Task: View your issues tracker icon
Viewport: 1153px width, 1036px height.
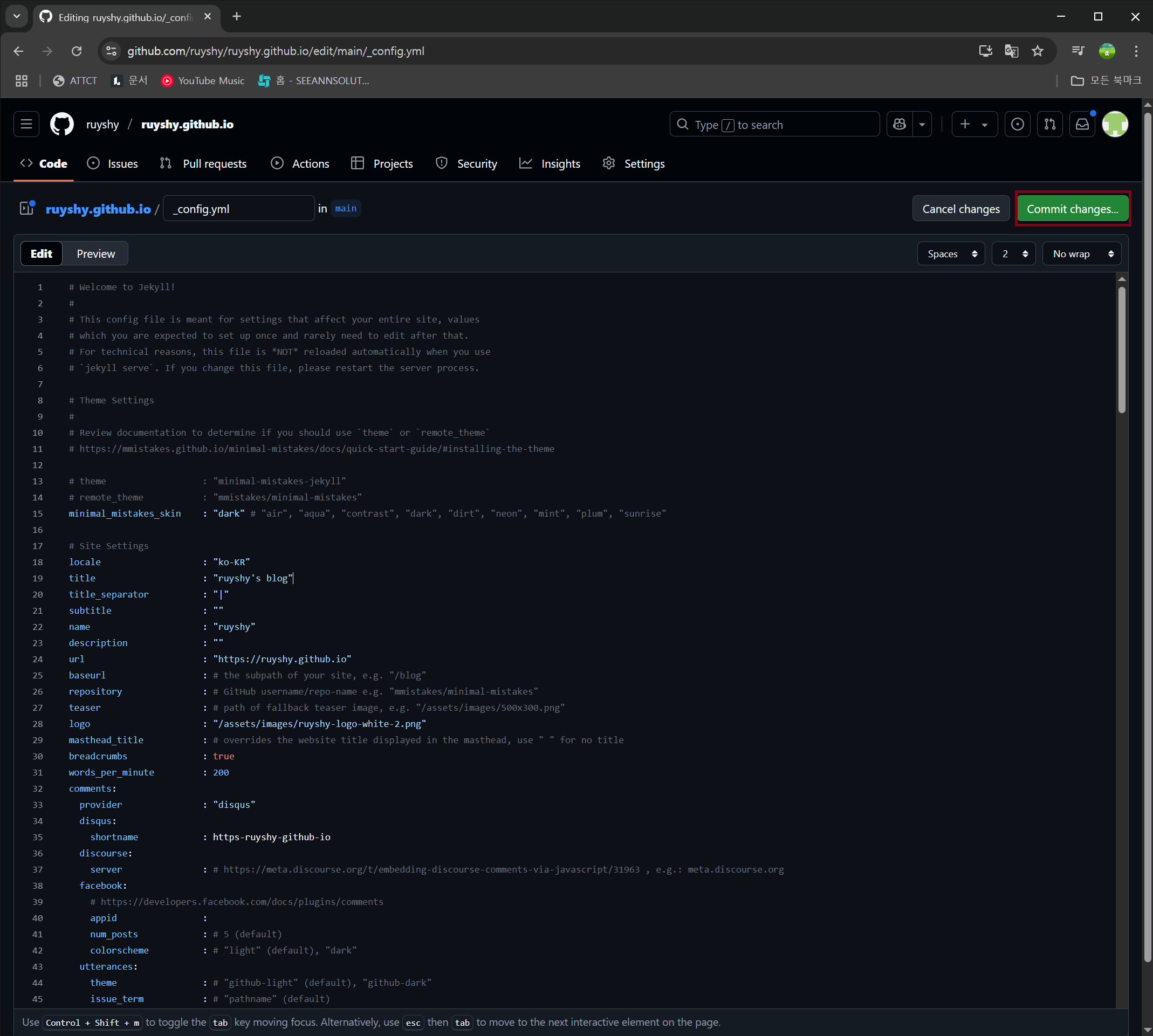Action: [x=1018, y=124]
